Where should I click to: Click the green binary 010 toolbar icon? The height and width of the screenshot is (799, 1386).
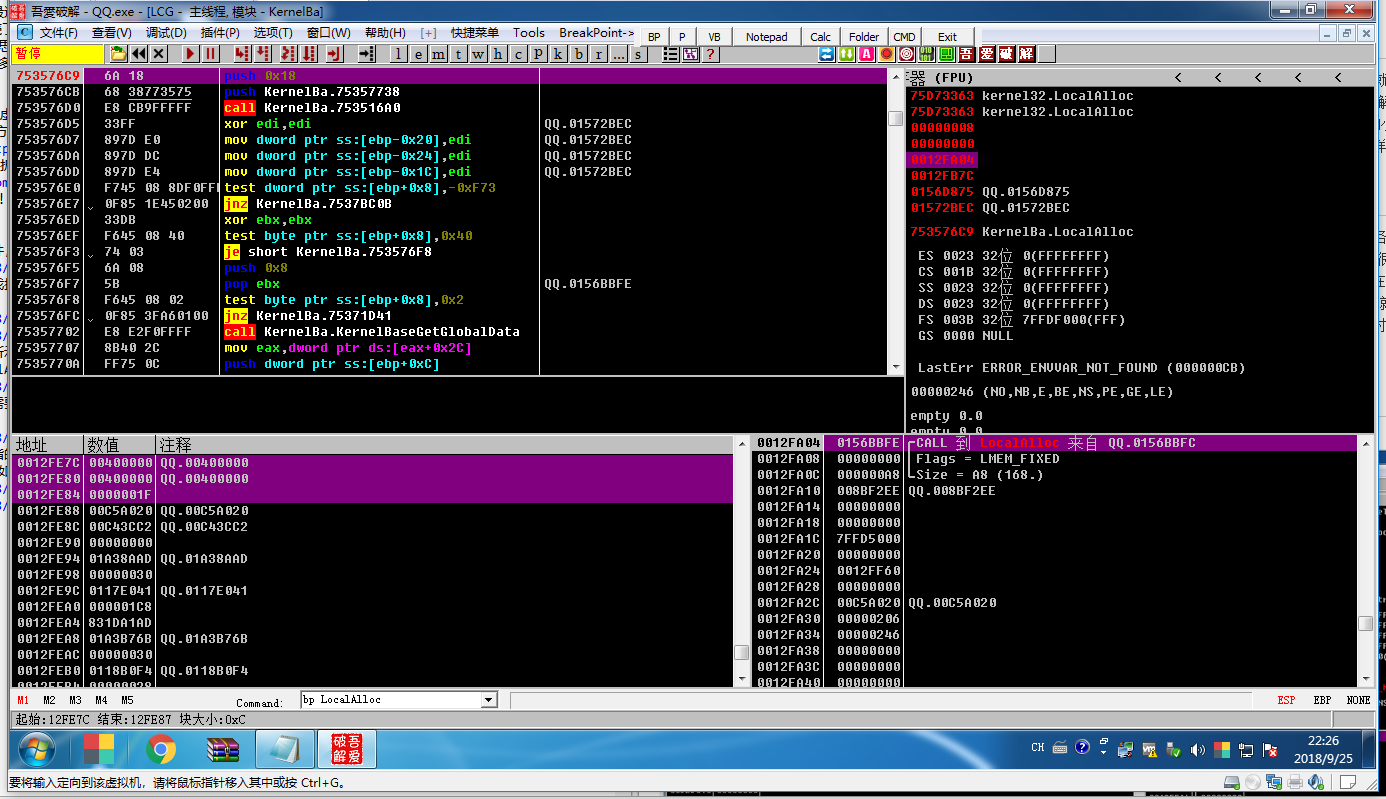coord(926,54)
